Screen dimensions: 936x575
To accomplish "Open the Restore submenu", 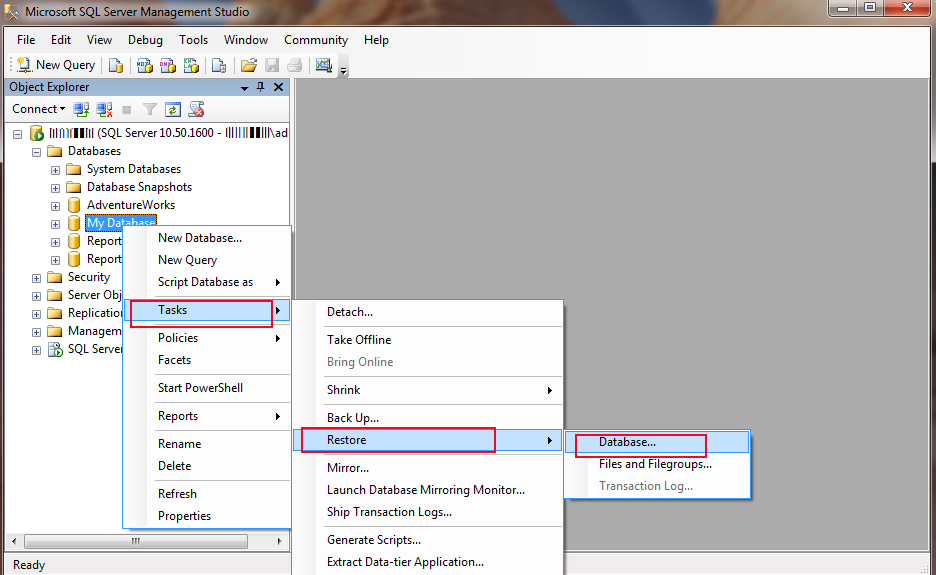I will click(427, 440).
